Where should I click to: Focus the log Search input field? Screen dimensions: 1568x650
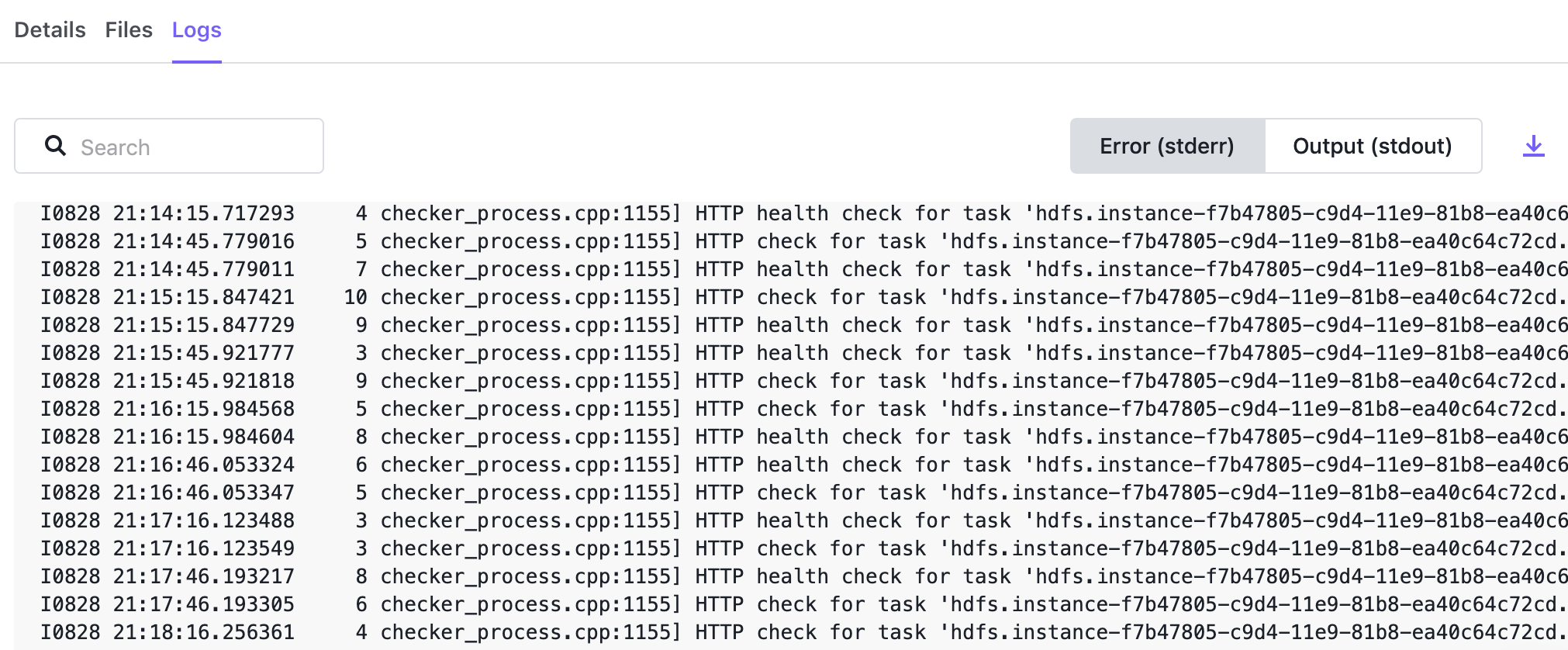[x=169, y=146]
